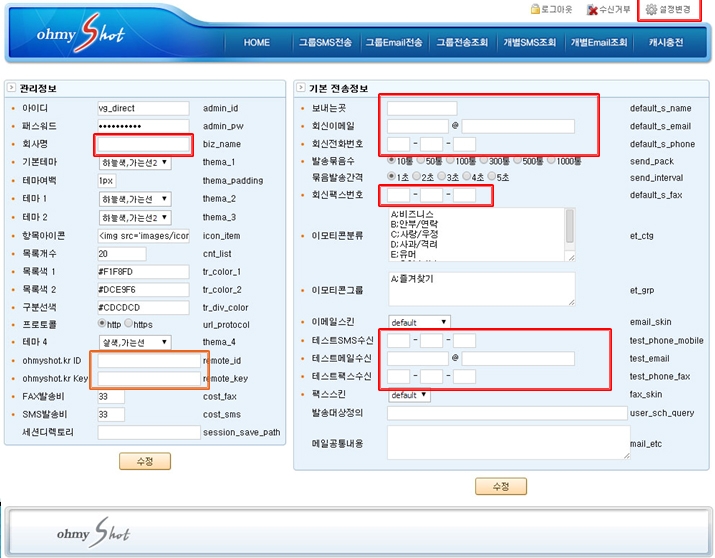This screenshot has width=715, height=558.
Task: Click the 로그아웃 lock icon
Action: (x=536, y=9)
